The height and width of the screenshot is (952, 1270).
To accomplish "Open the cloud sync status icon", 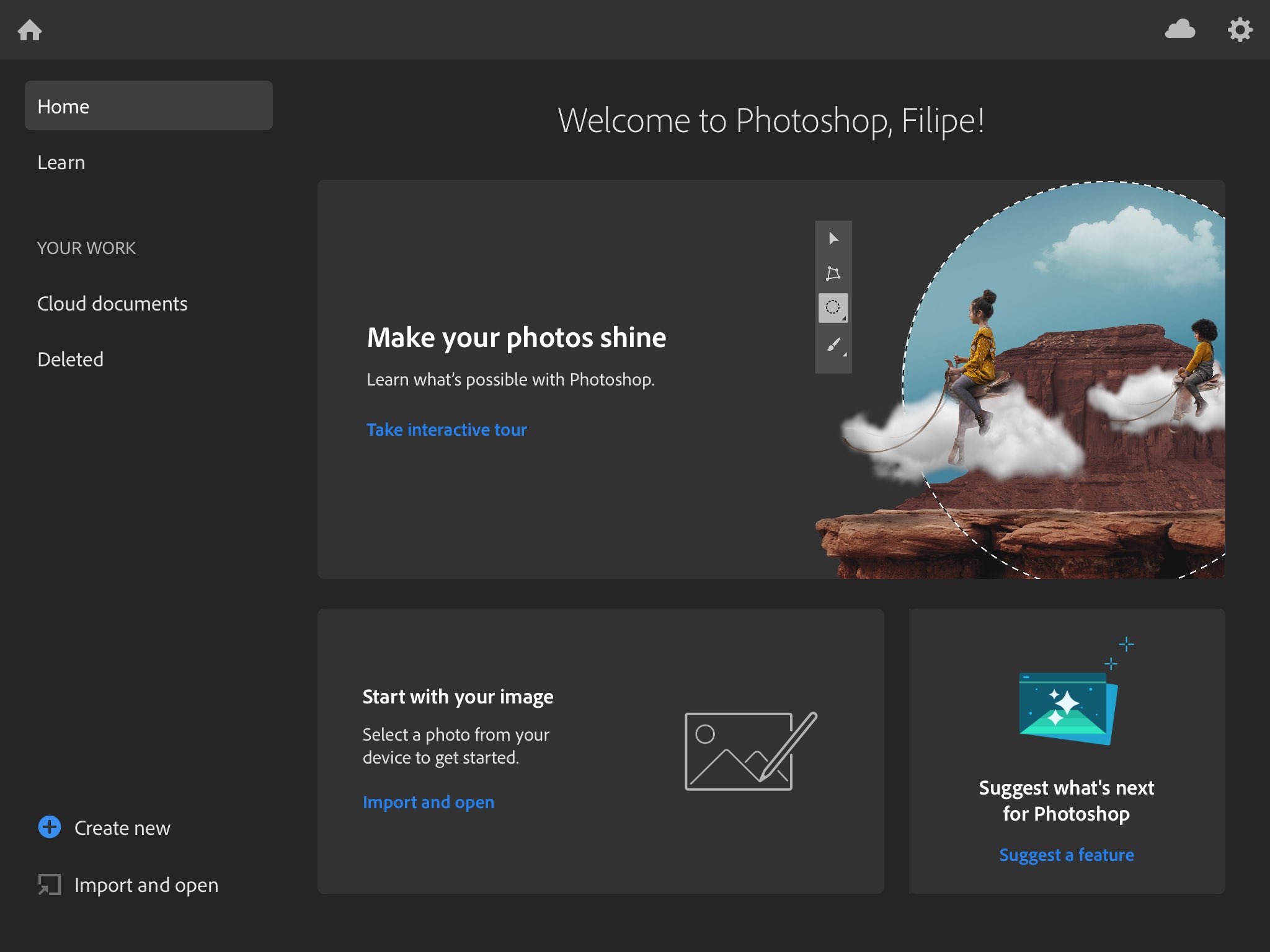I will coord(1179,29).
